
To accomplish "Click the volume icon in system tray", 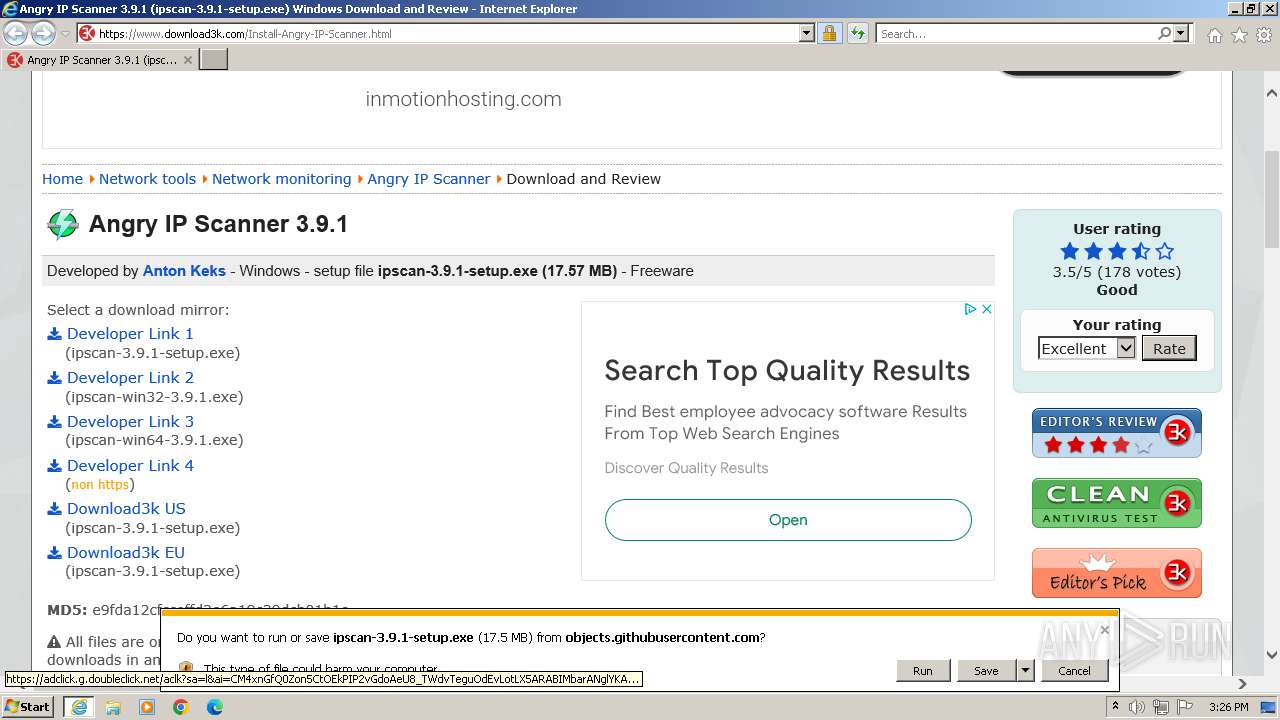I will point(1136,707).
